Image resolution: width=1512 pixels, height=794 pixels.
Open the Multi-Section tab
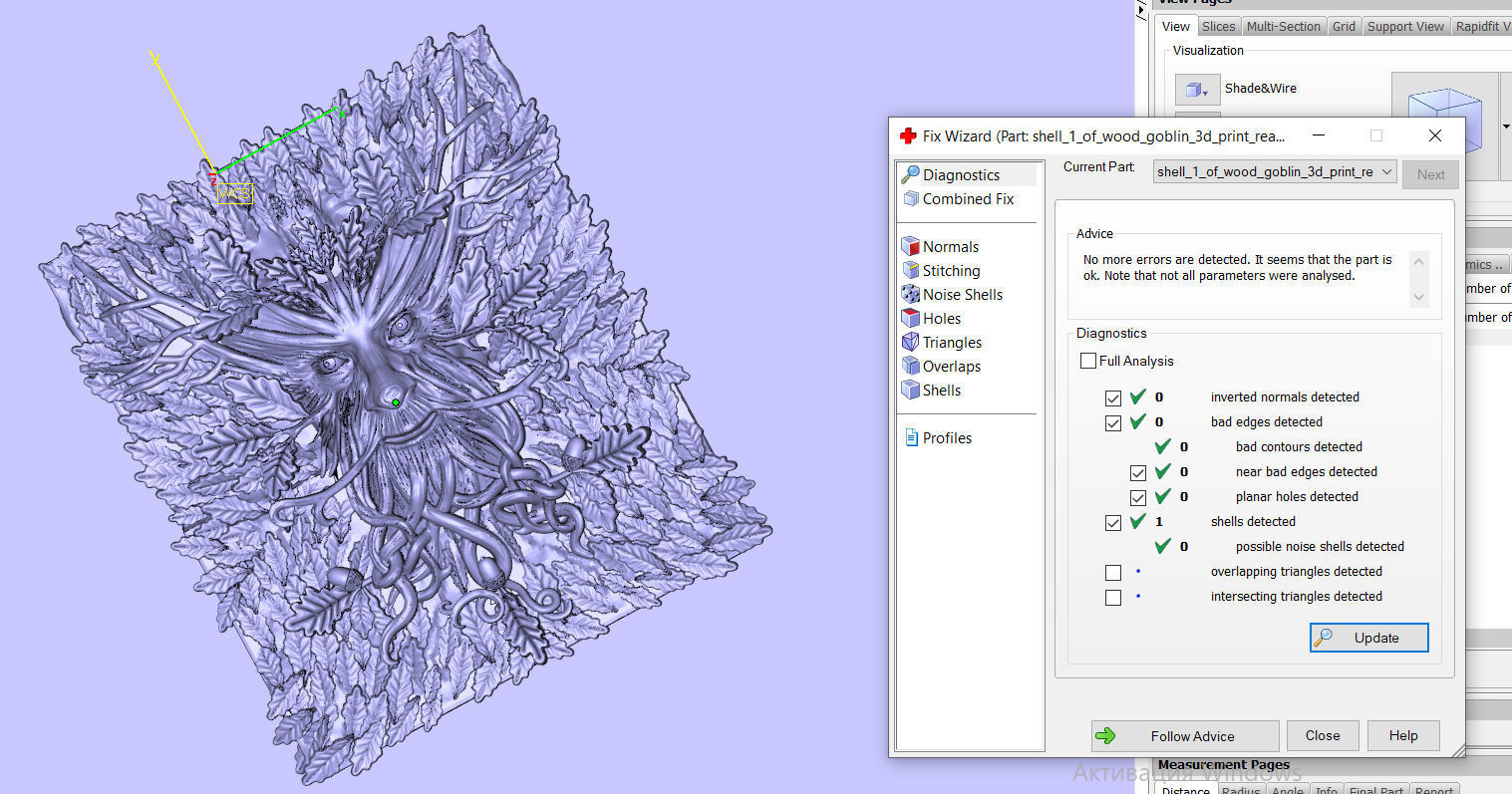(1283, 27)
